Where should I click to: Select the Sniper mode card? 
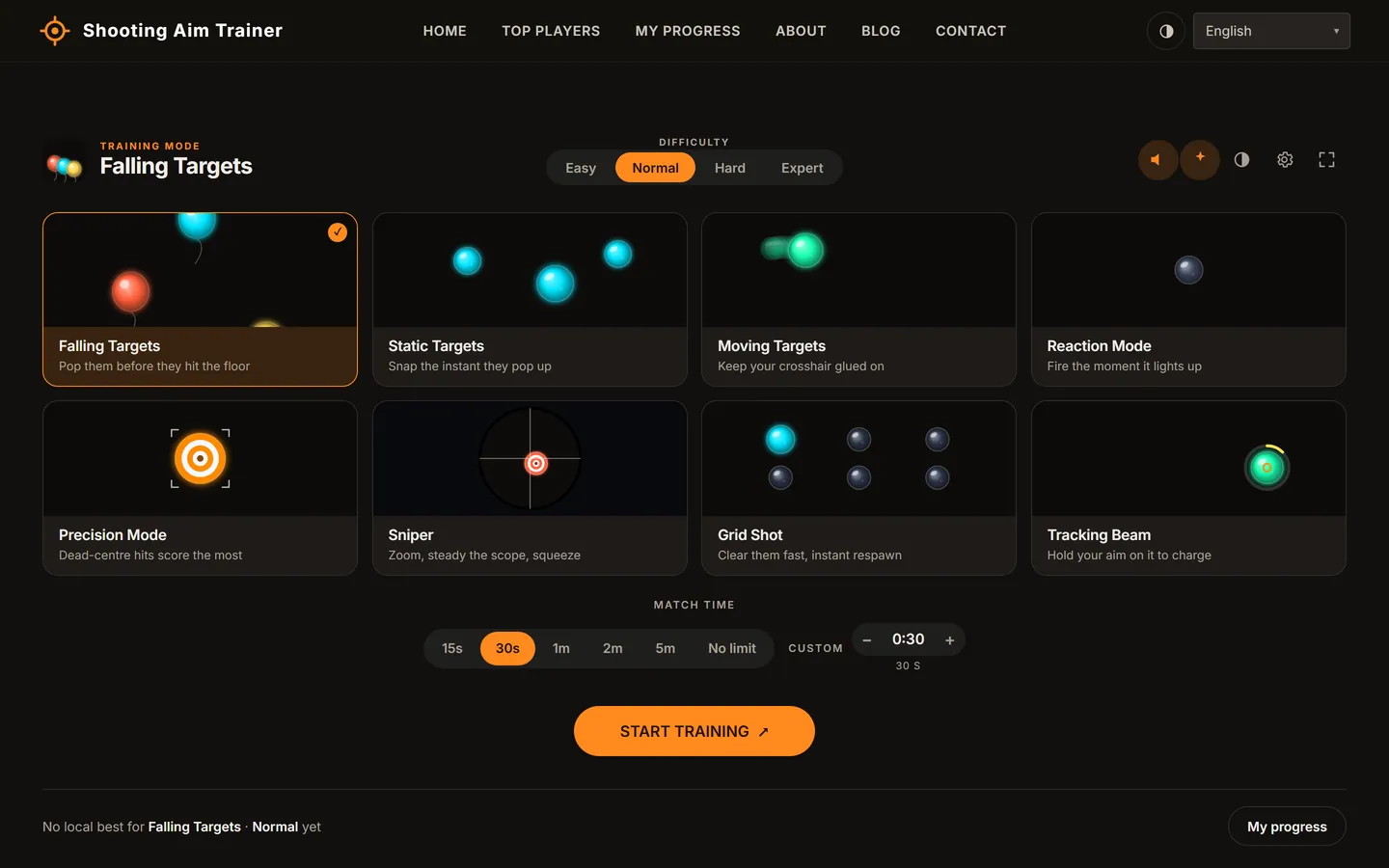530,488
